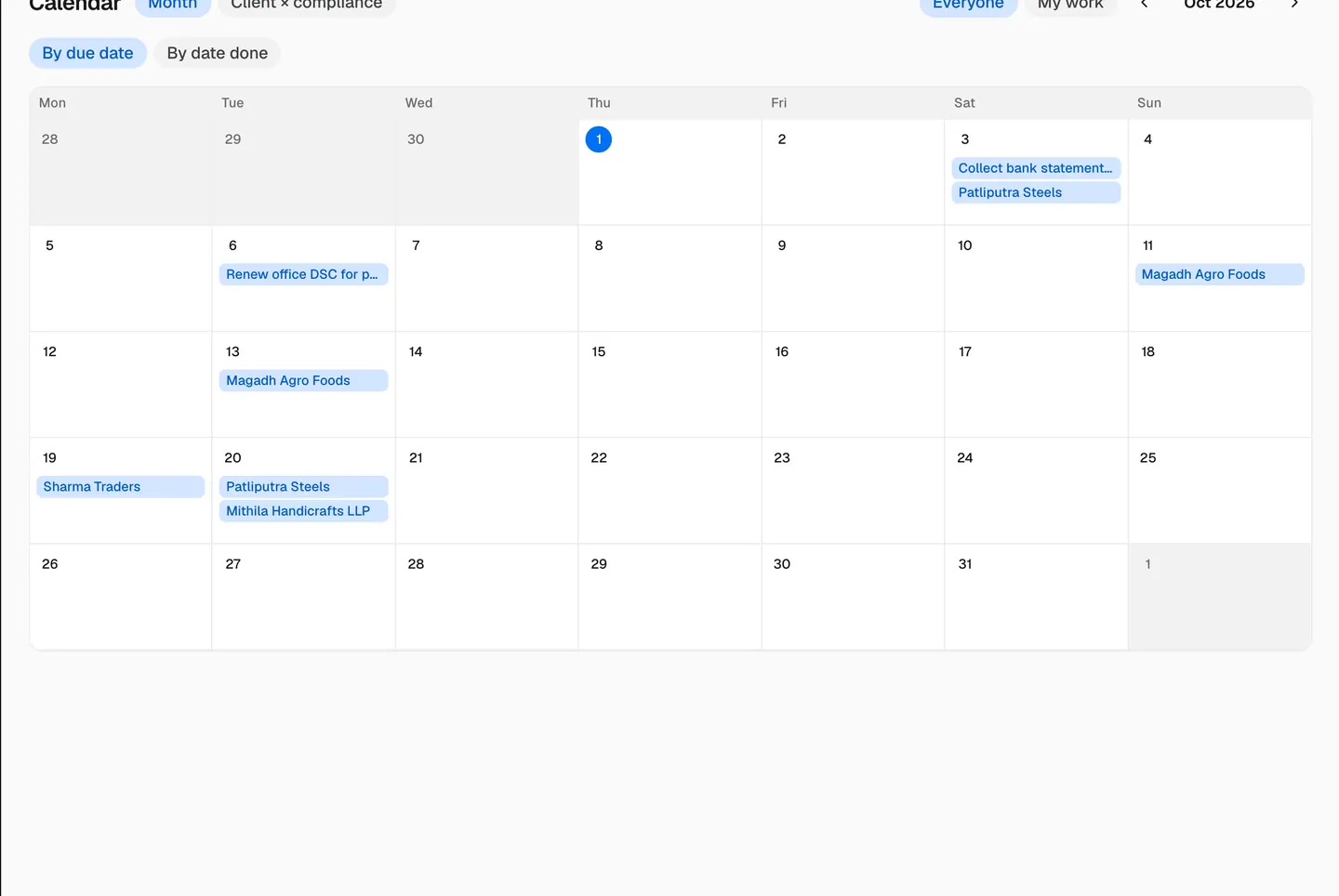This screenshot has height=896, width=1339.
Task: Go to the next month arrow
Action: (1294, 4)
